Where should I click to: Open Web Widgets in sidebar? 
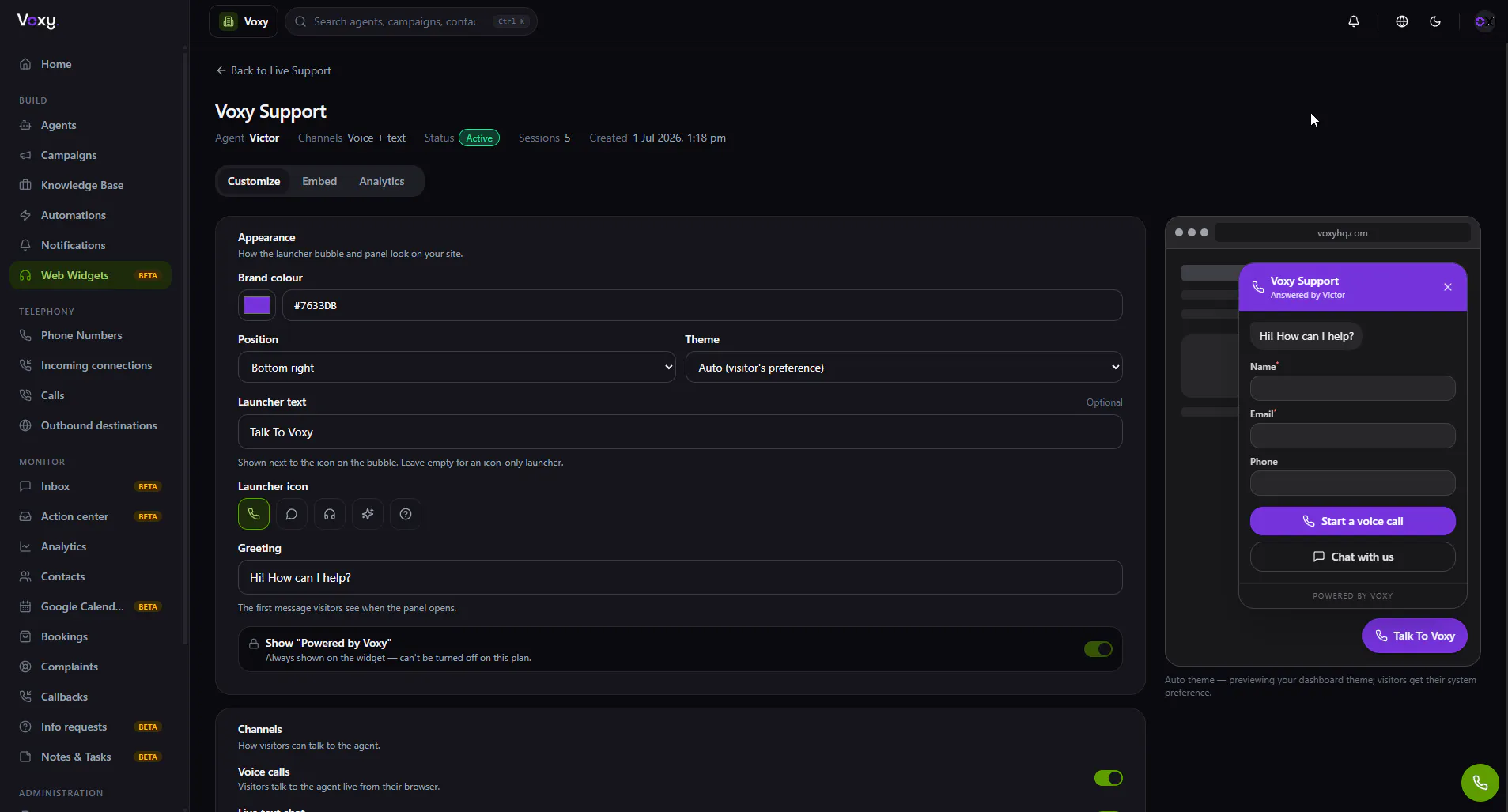pyautogui.click(x=90, y=275)
